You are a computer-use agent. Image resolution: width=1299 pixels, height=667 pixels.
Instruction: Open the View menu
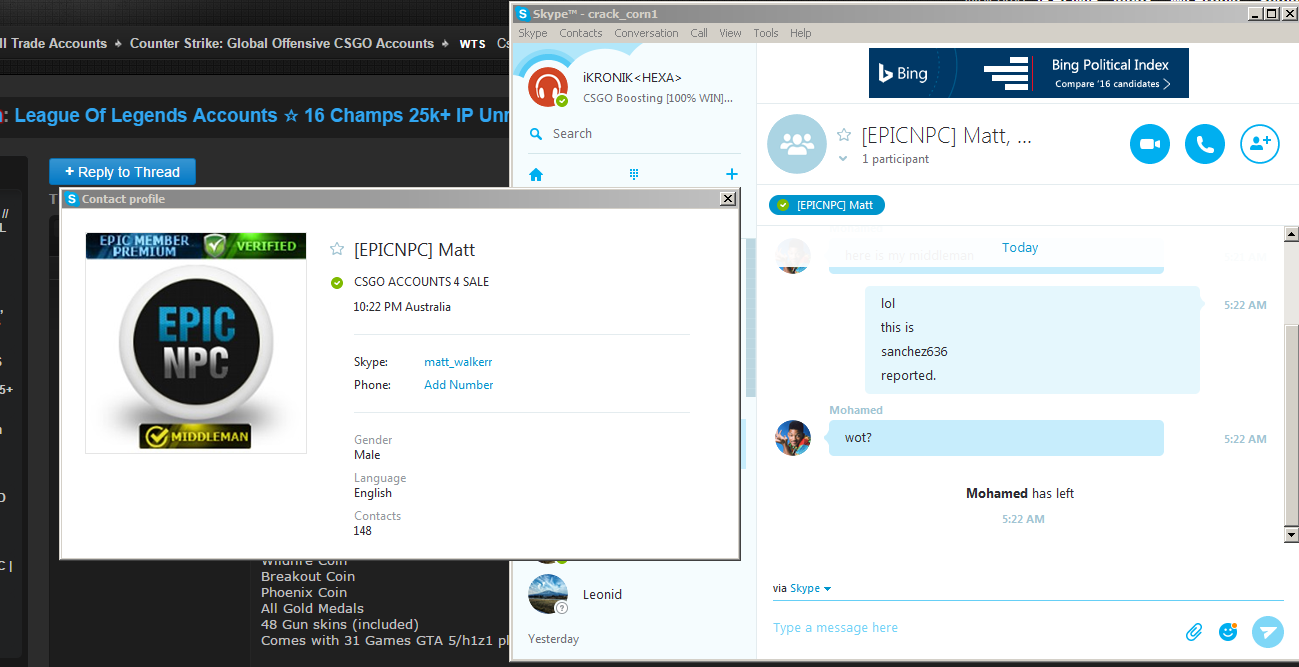731,33
